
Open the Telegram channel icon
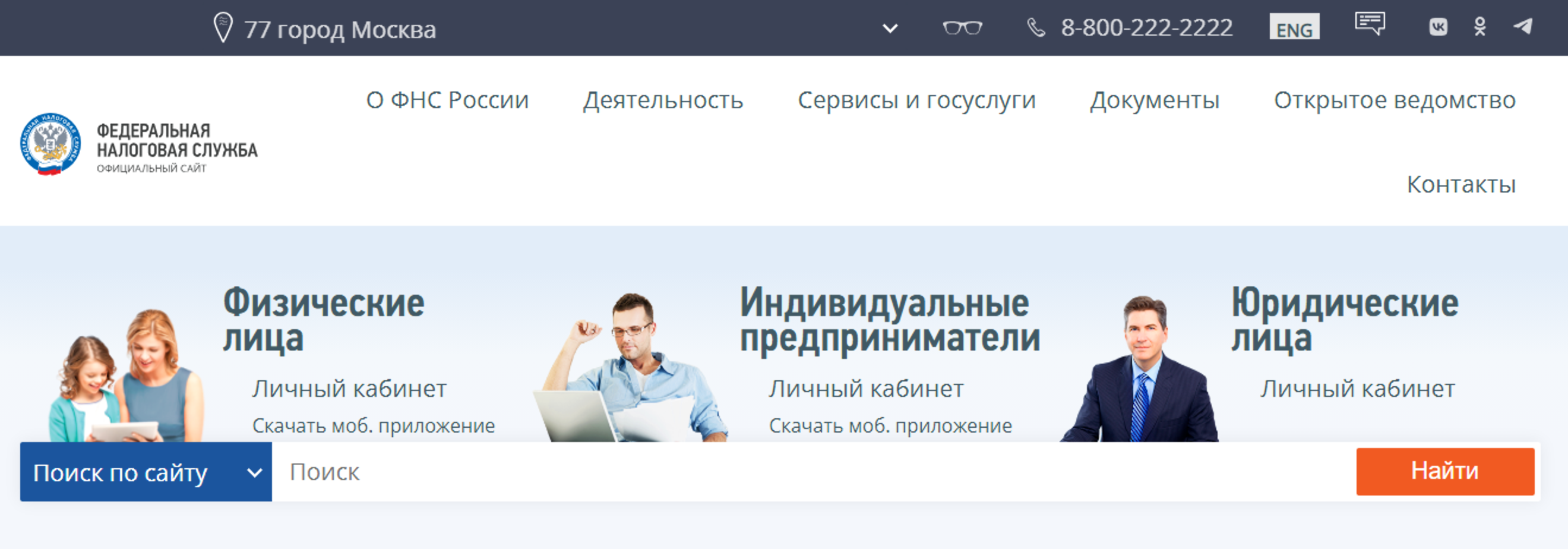1523,26
